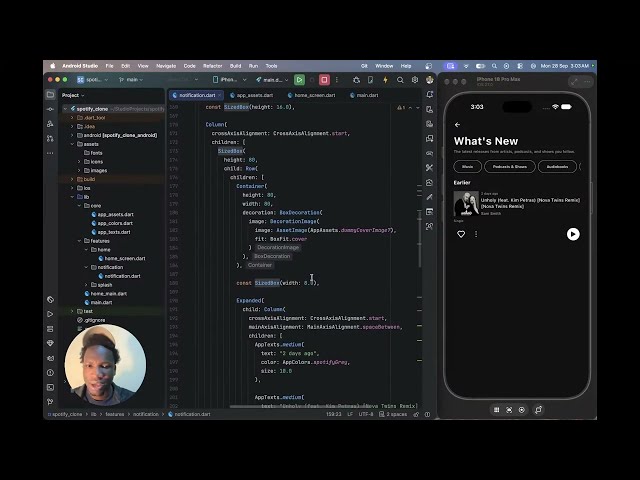Image resolution: width=640 pixels, height=480 pixels.
Task: Click the more actions dots beside Stop button
Action: pos(337,80)
